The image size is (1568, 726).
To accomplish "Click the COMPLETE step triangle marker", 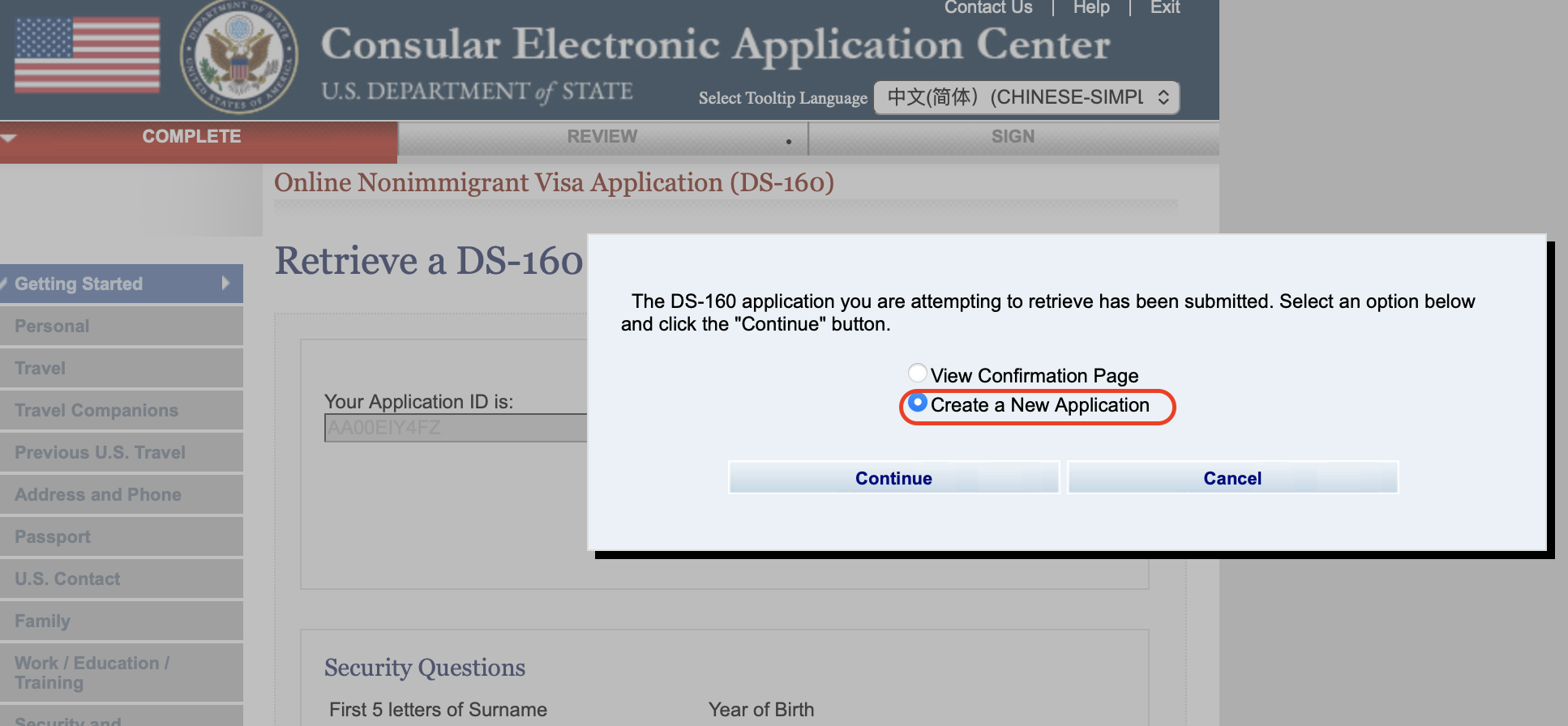I will pos(9,138).
